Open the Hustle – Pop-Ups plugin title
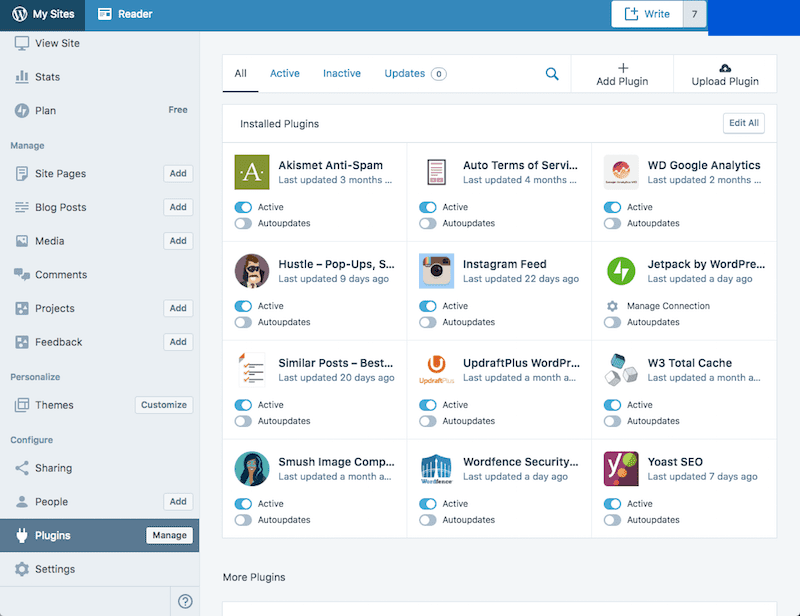 [x=336, y=264]
